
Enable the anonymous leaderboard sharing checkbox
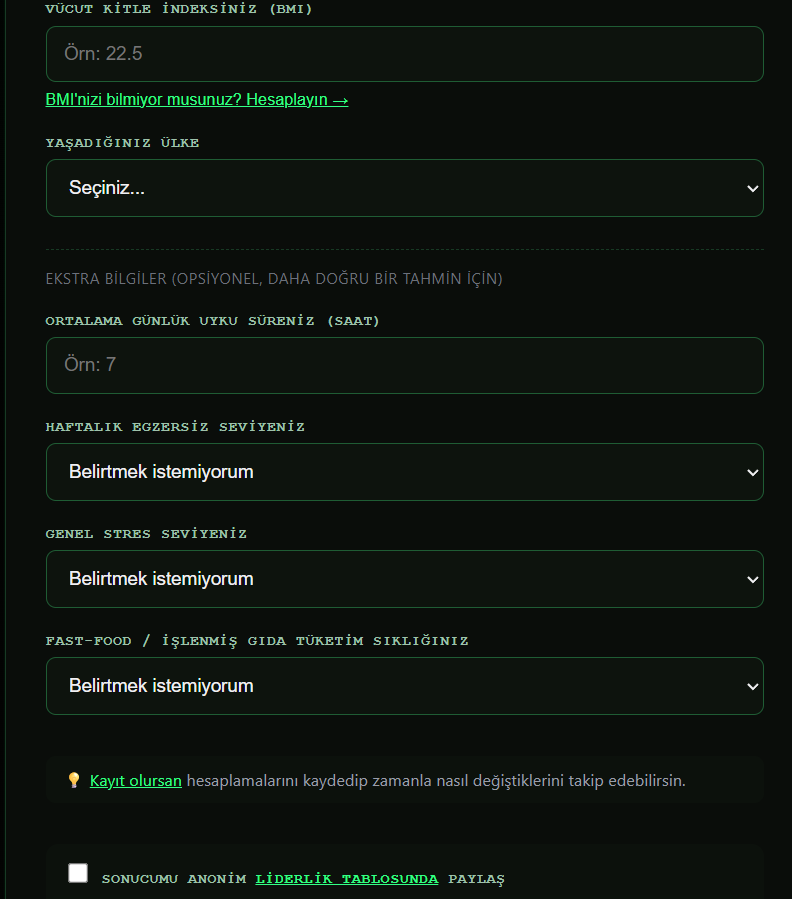point(78,873)
